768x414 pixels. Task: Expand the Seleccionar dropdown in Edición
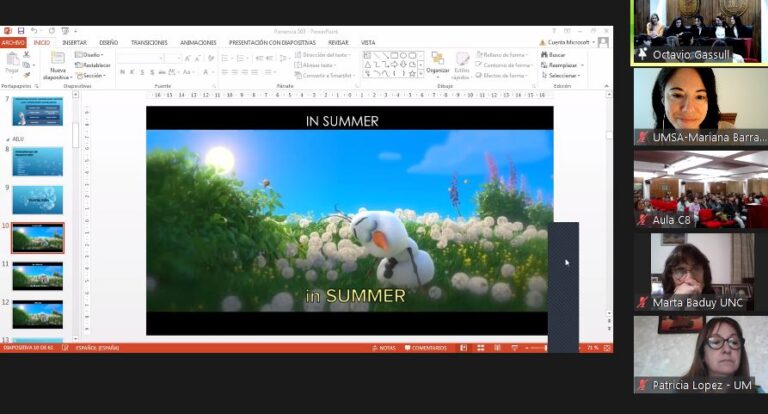[561, 75]
